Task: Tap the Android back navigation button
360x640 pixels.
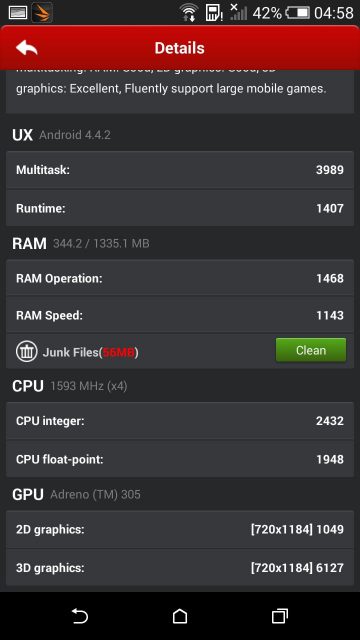Action: point(80,616)
